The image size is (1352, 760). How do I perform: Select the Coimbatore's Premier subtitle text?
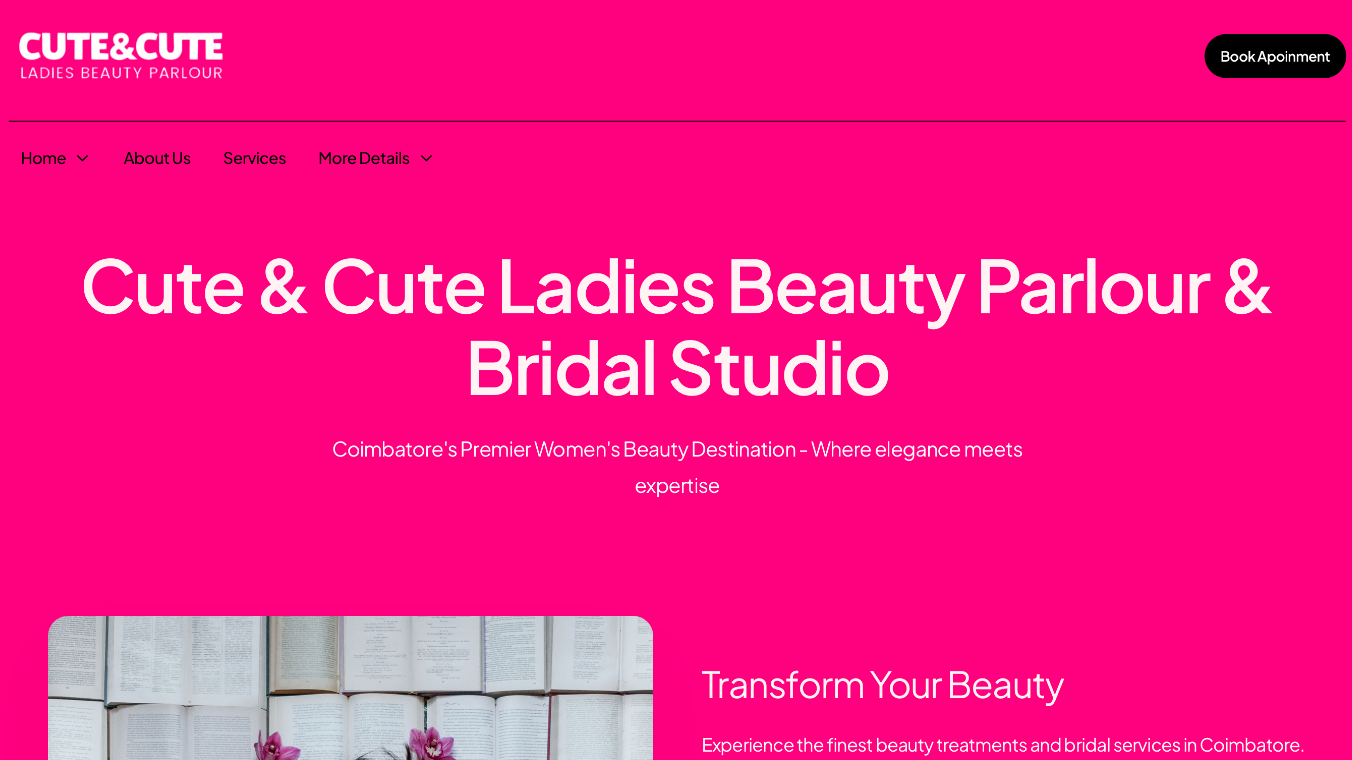[x=677, y=450]
